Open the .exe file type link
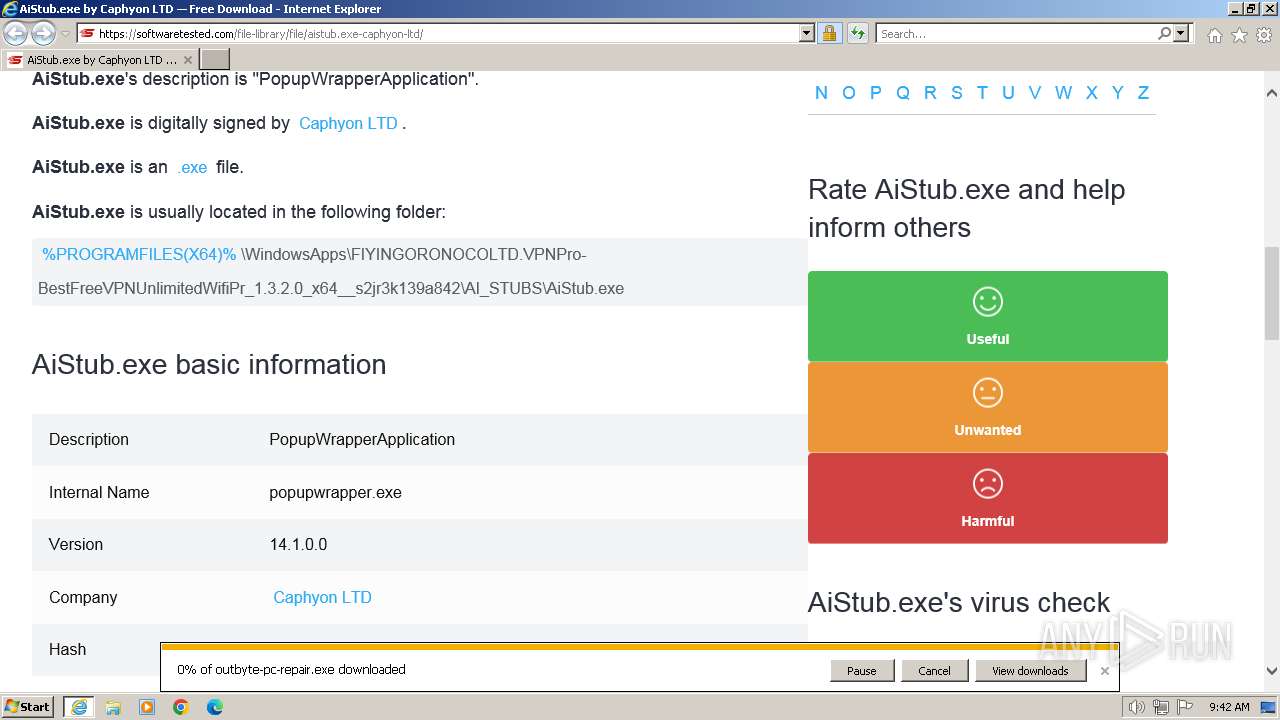The height and width of the screenshot is (720, 1280). (192, 168)
